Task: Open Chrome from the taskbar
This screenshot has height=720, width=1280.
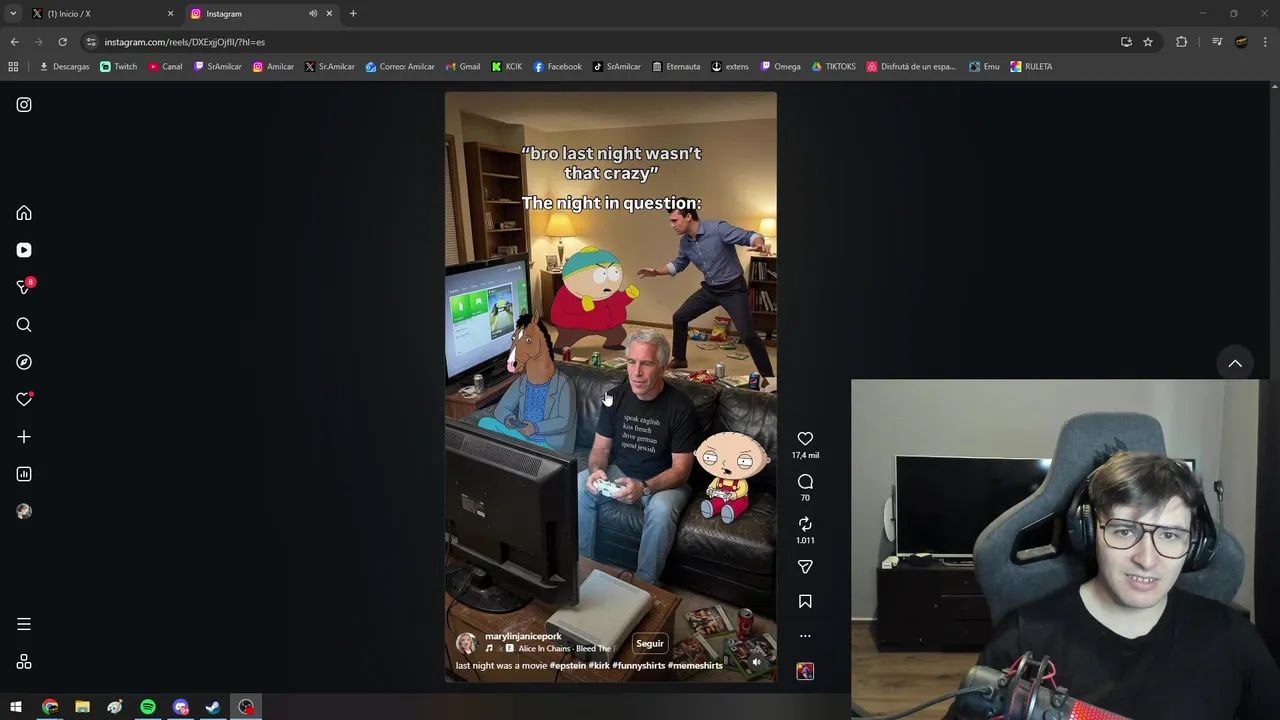Action: [x=50, y=707]
